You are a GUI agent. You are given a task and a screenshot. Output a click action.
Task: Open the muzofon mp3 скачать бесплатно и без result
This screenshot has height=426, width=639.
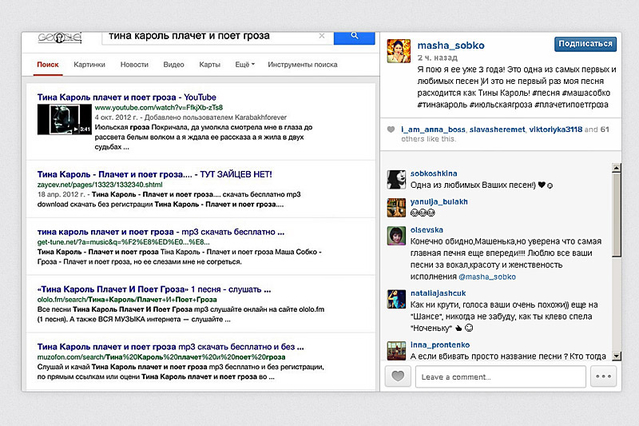click(x=170, y=347)
